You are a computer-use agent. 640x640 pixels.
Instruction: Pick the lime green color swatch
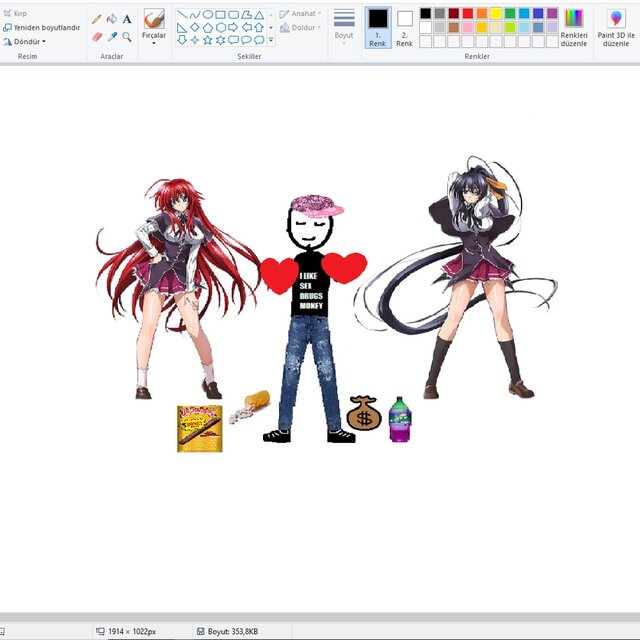tap(510, 27)
